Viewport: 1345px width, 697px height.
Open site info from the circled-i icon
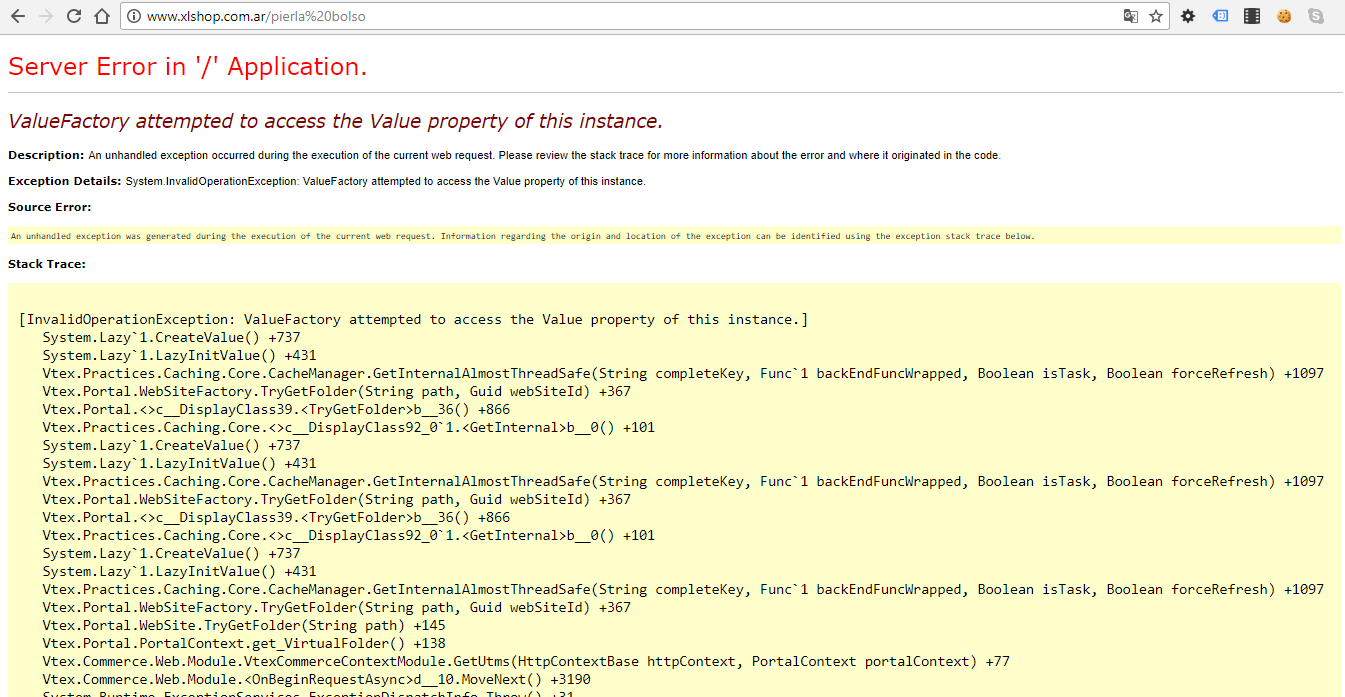click(136, 16)
